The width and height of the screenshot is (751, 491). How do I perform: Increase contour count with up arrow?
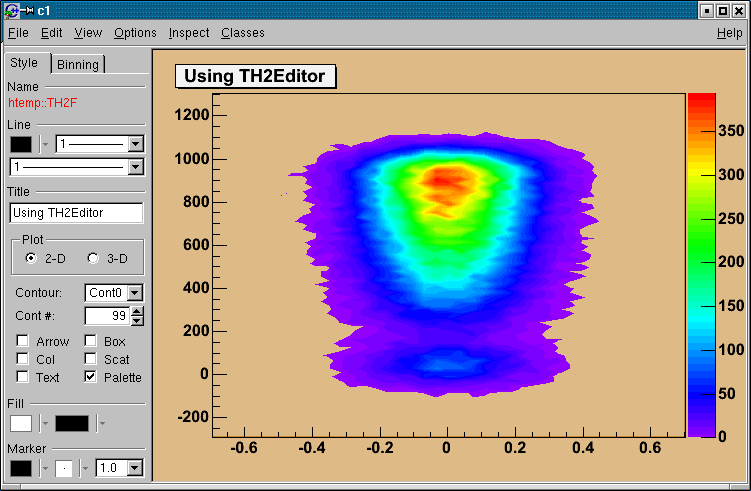138,311
